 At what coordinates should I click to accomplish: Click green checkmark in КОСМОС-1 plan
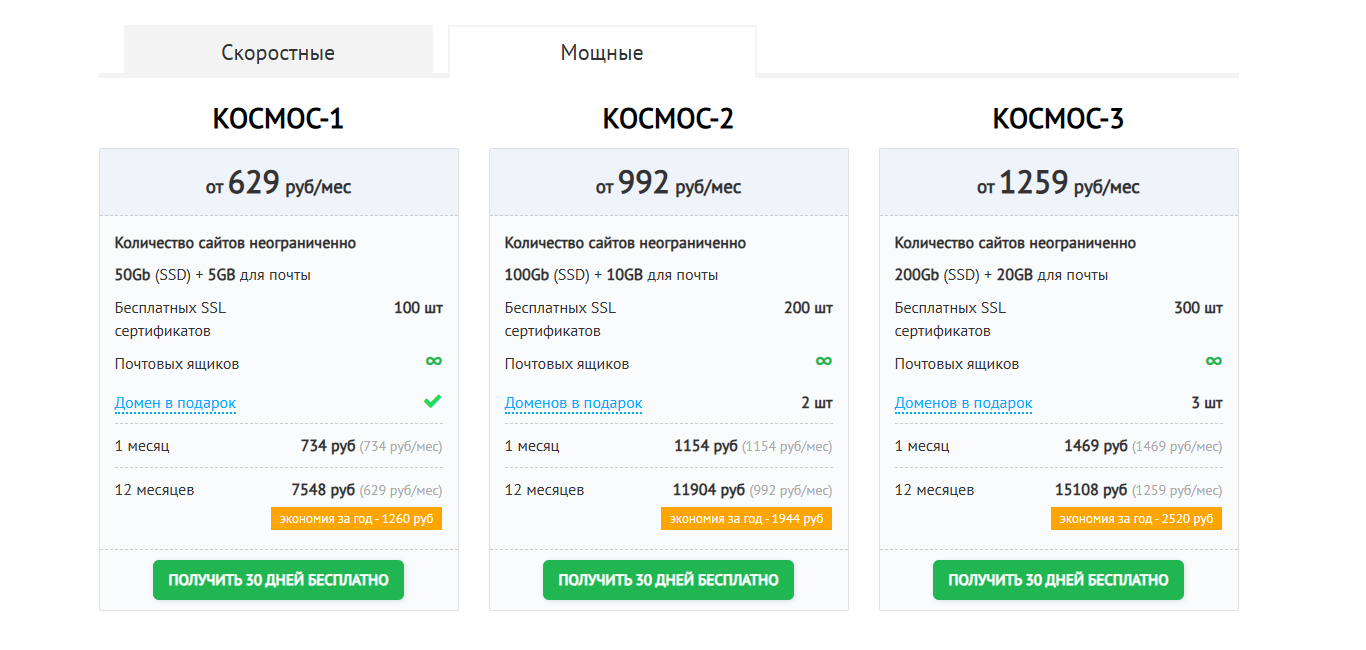click(x=432, y=402)
